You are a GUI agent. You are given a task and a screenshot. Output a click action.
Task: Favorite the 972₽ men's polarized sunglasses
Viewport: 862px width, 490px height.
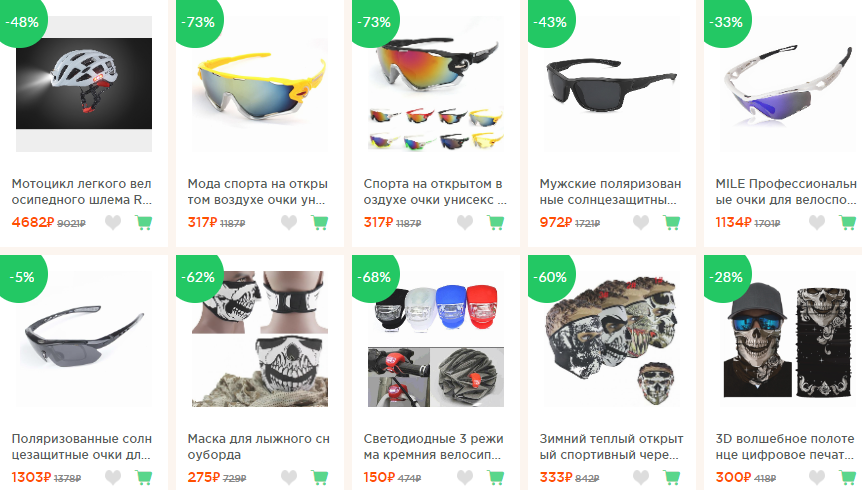point(640,222)
